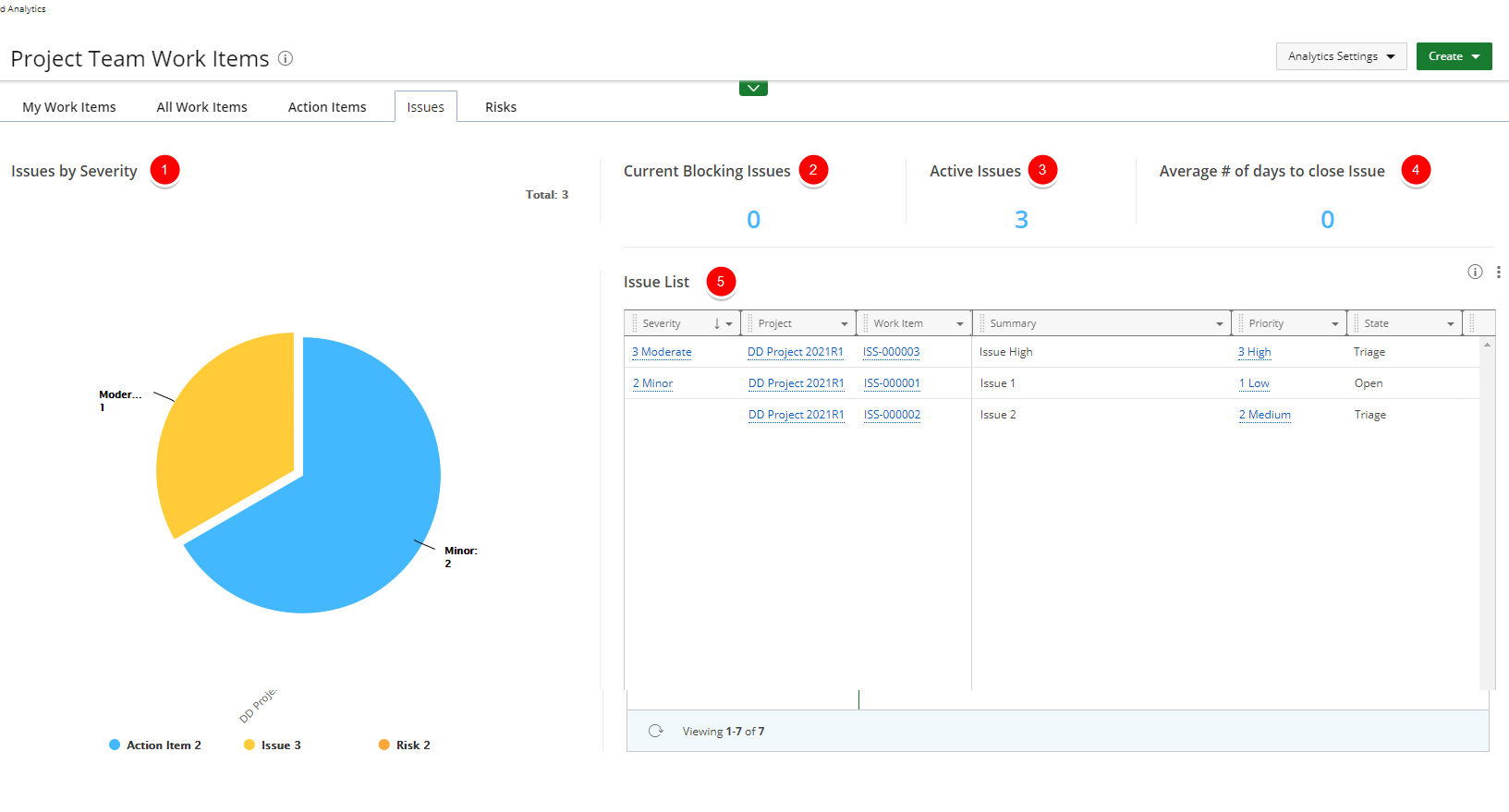This screenshot has height=812, width=1509.
Task: Switch to the Risks tab
Action: coord(501,107)
